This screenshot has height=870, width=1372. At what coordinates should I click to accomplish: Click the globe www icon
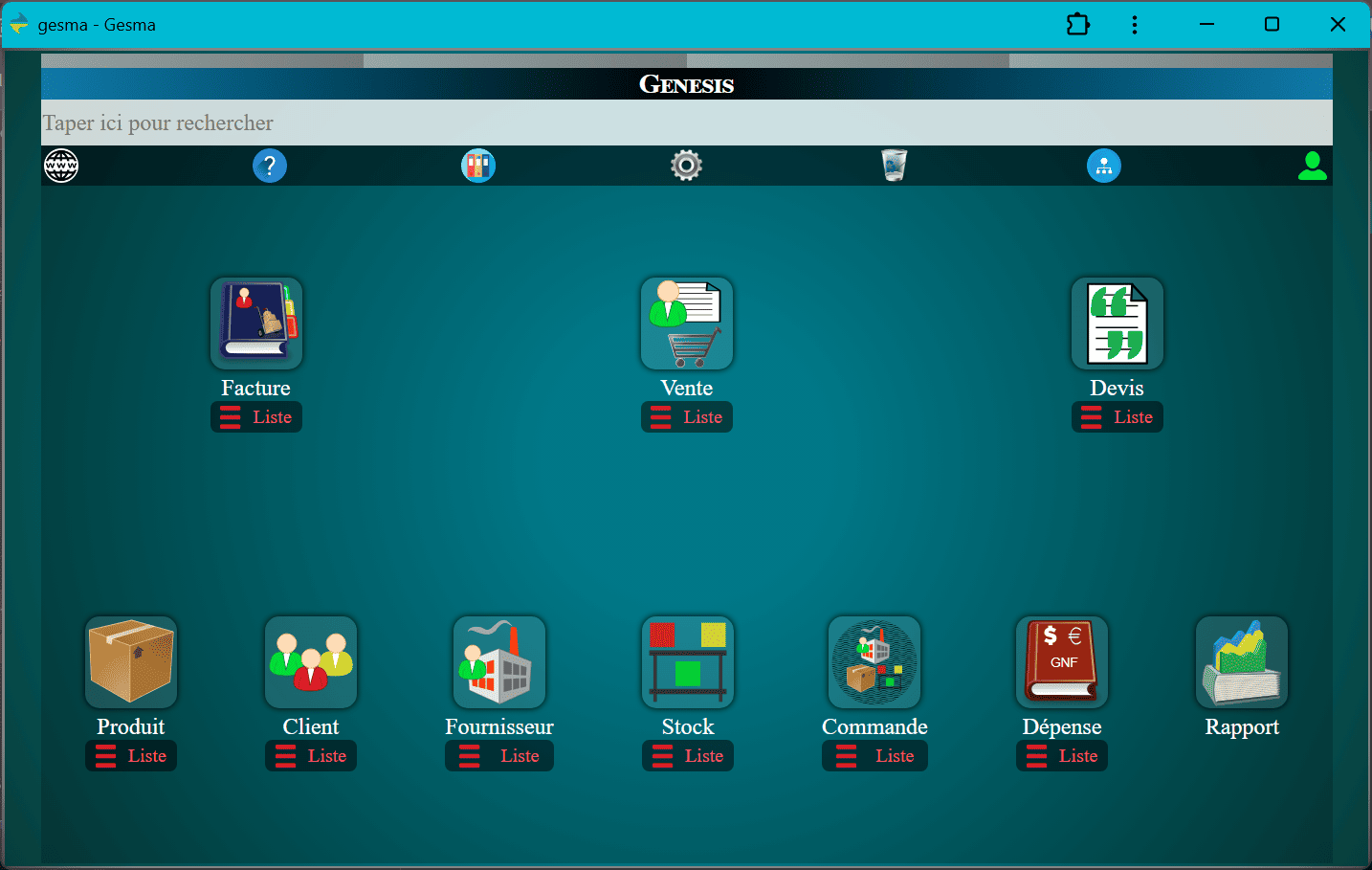[61, 166]
